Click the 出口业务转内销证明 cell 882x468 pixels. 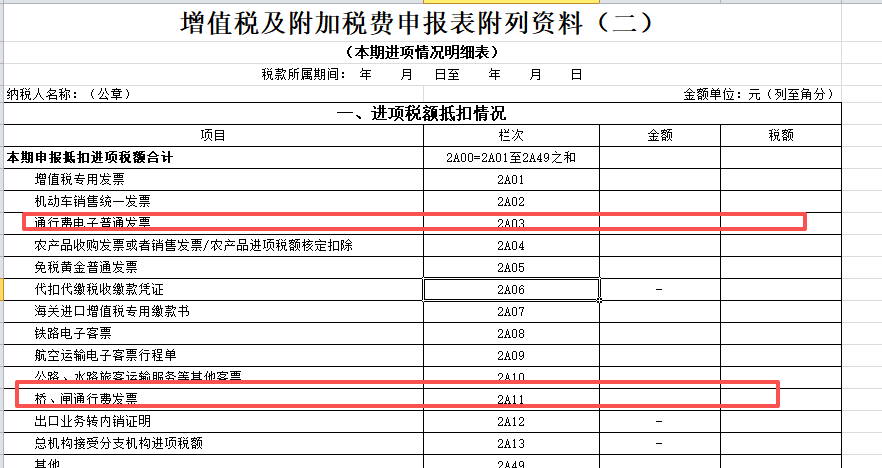coord(213,421)
